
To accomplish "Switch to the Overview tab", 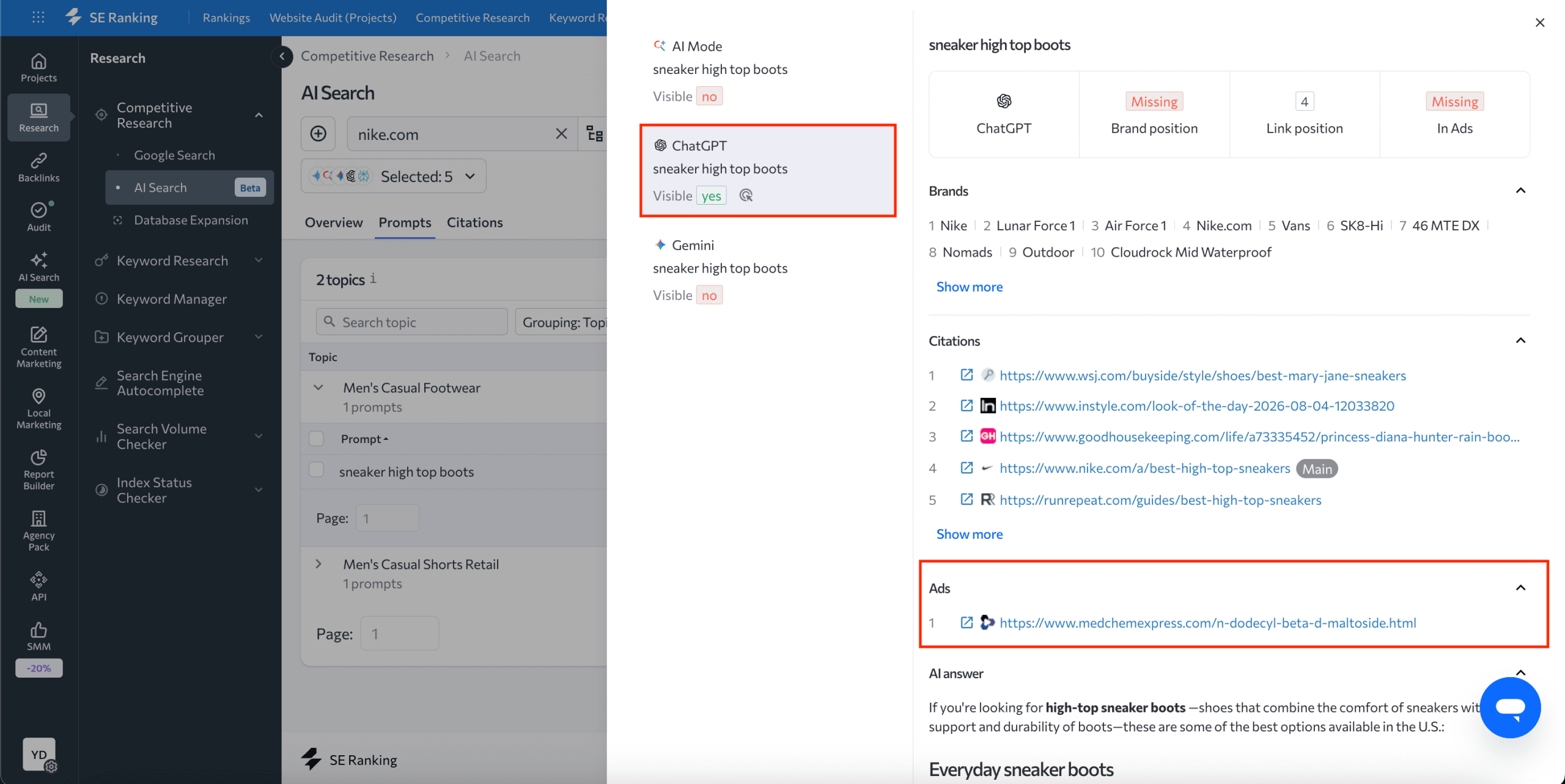I will pos(334,222).
